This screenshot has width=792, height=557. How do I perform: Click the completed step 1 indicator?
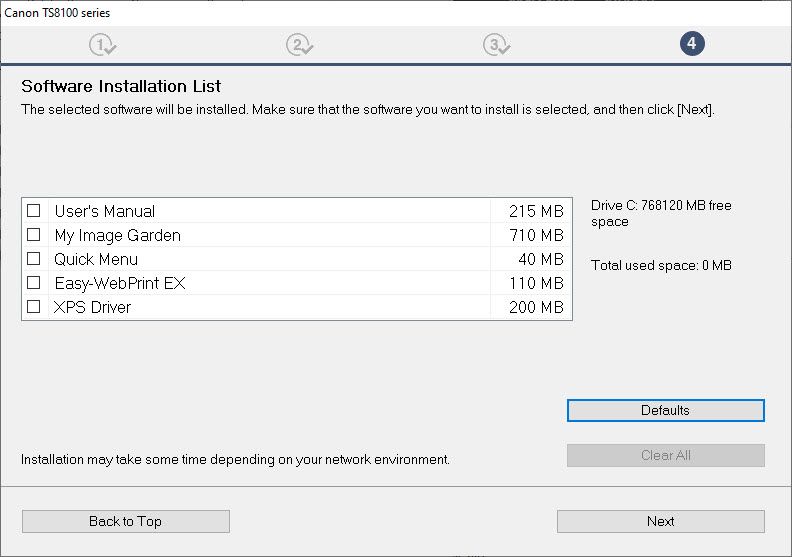102,44
